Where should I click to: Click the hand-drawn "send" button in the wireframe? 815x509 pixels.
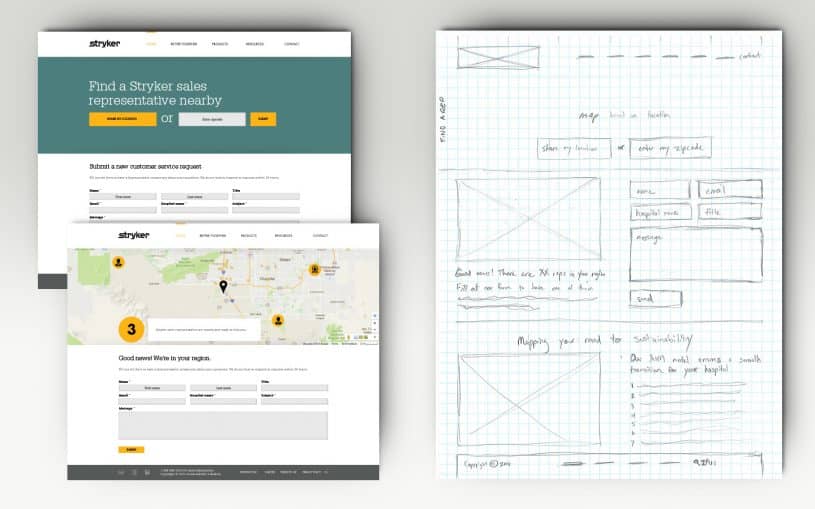pos(655,299)
